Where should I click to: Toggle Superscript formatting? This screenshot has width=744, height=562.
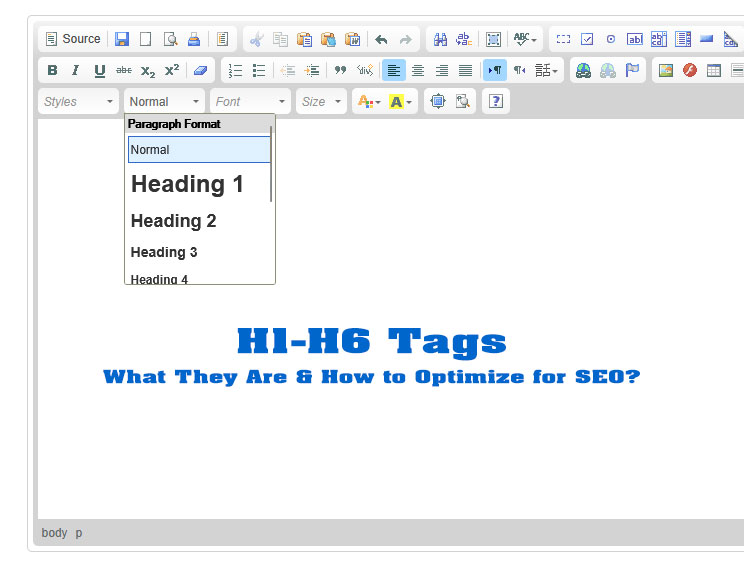coord(172,70)
